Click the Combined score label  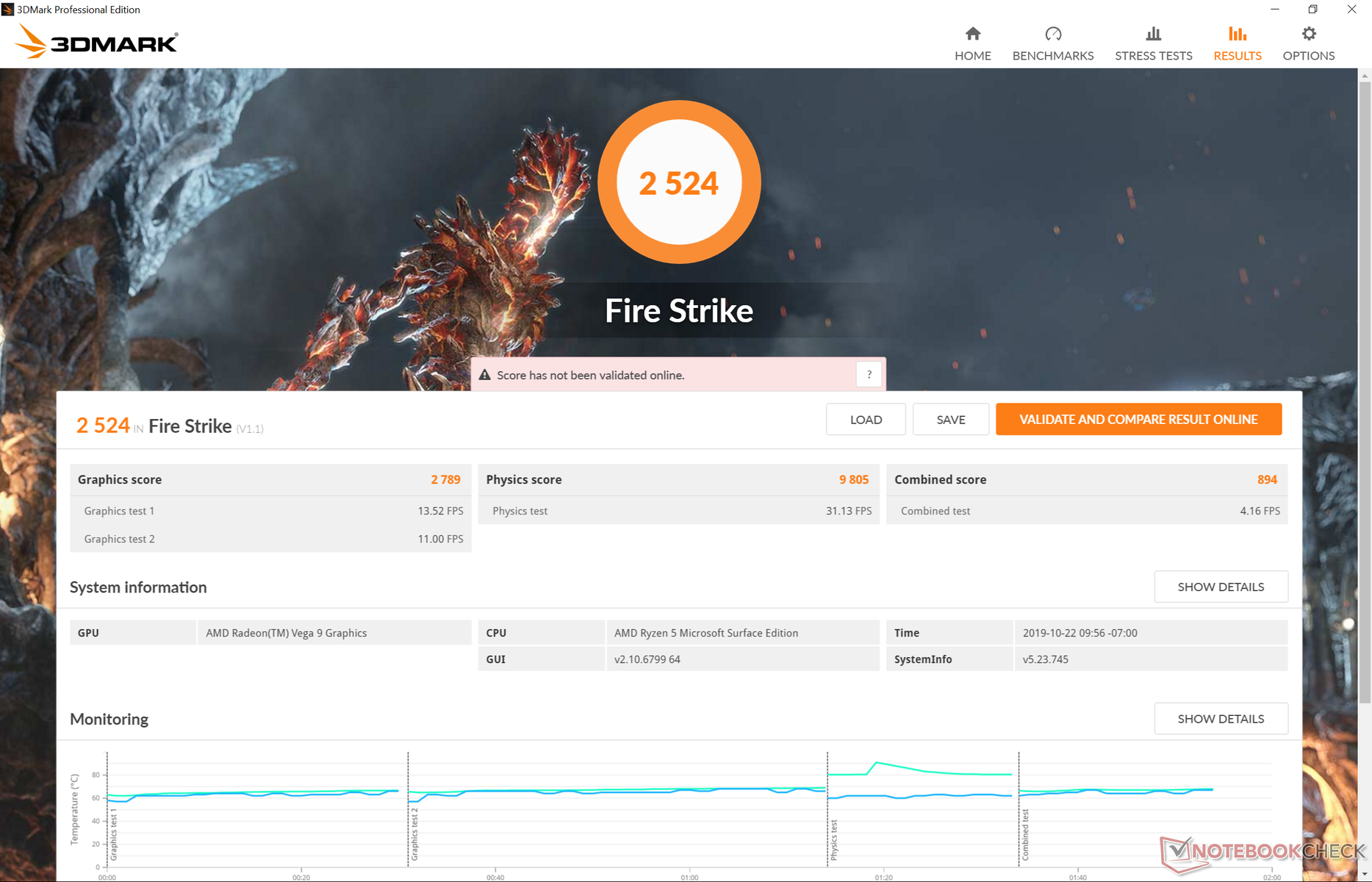tap(940, 479)
